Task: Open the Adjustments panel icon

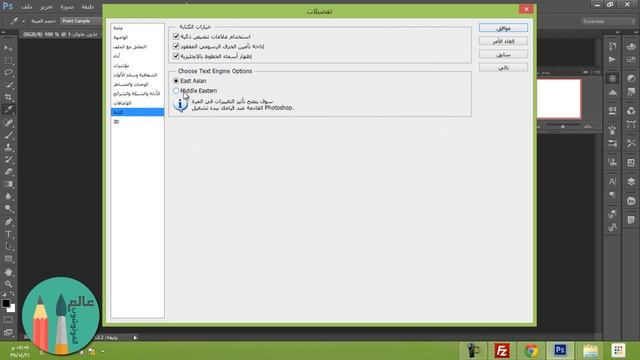Action: [x=631, y=78]
